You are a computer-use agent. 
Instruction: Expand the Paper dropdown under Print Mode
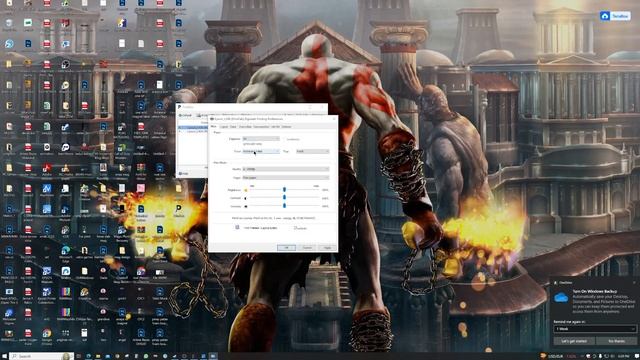tap(286, 178)
